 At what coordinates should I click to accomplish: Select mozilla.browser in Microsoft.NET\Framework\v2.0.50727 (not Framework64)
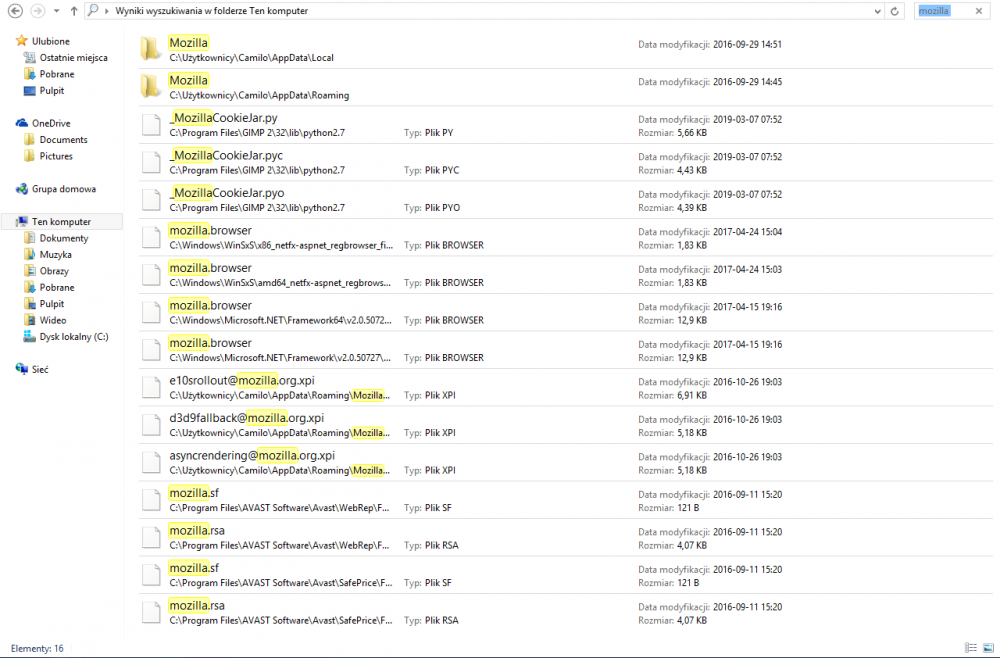click(x=565, y=350)
